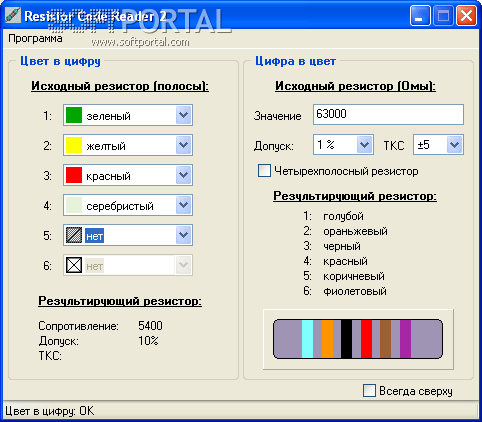Open the 'Программа' menu
The image size is (482, 422).
(35, 38)
